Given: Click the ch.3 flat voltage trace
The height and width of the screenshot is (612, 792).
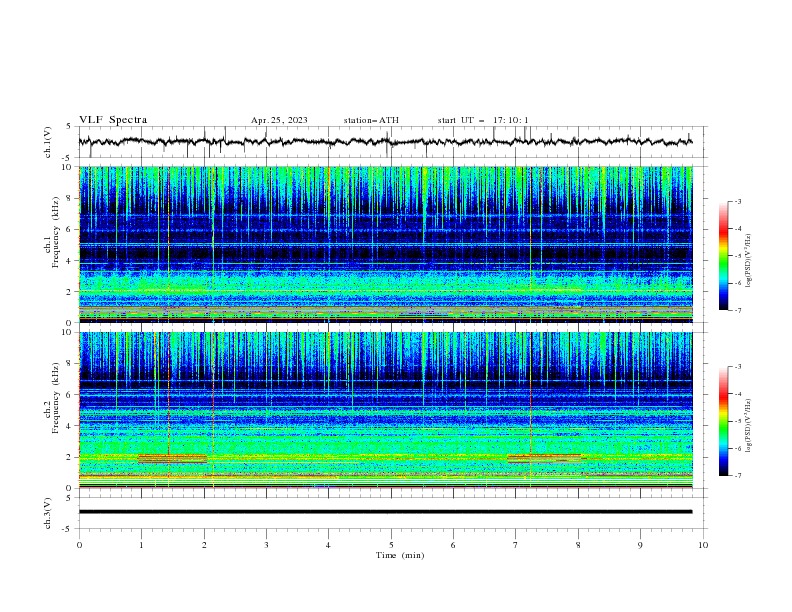Looking at the screenshot, I should pyautogui.click(x=385, y=512).
